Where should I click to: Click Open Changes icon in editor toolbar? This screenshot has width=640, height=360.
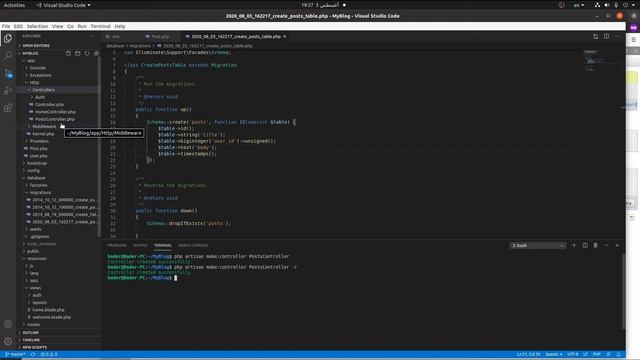tap(596, 36)
